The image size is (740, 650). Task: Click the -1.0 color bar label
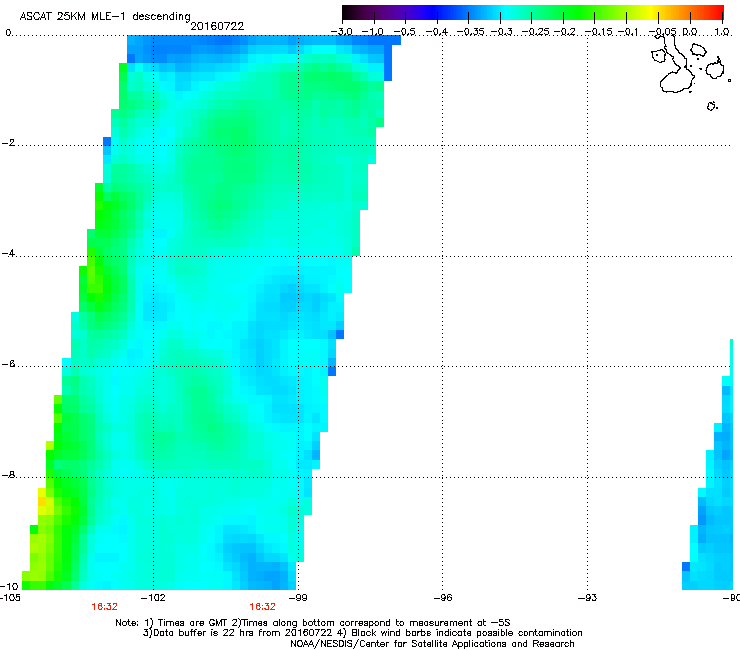pos(372,32)
